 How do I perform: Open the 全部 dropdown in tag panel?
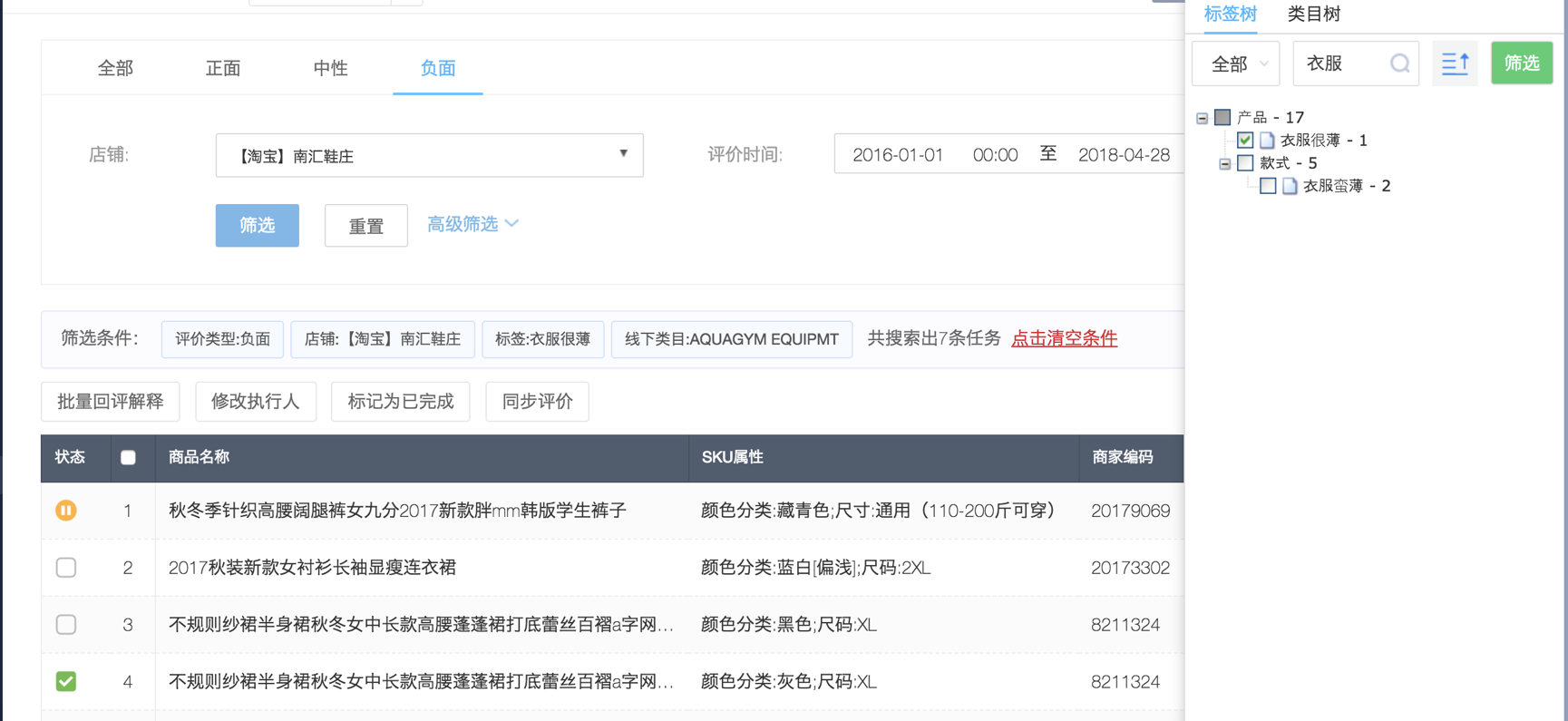(x=1236, y=63)
